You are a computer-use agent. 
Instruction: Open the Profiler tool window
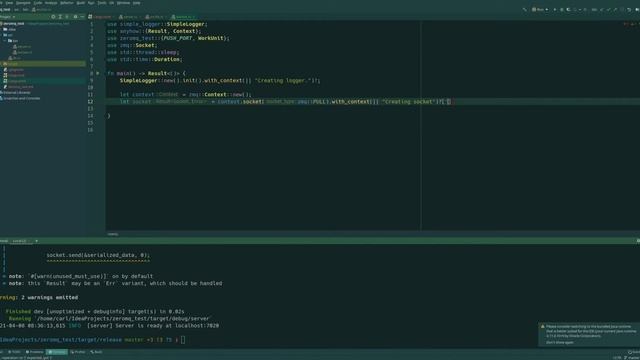(78, 352)
